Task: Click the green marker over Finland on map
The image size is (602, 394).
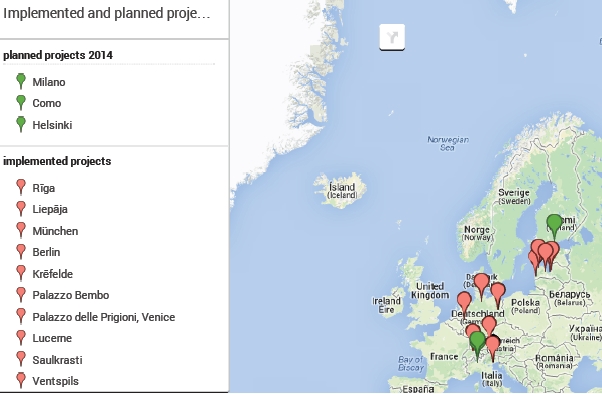Action: 554,227
